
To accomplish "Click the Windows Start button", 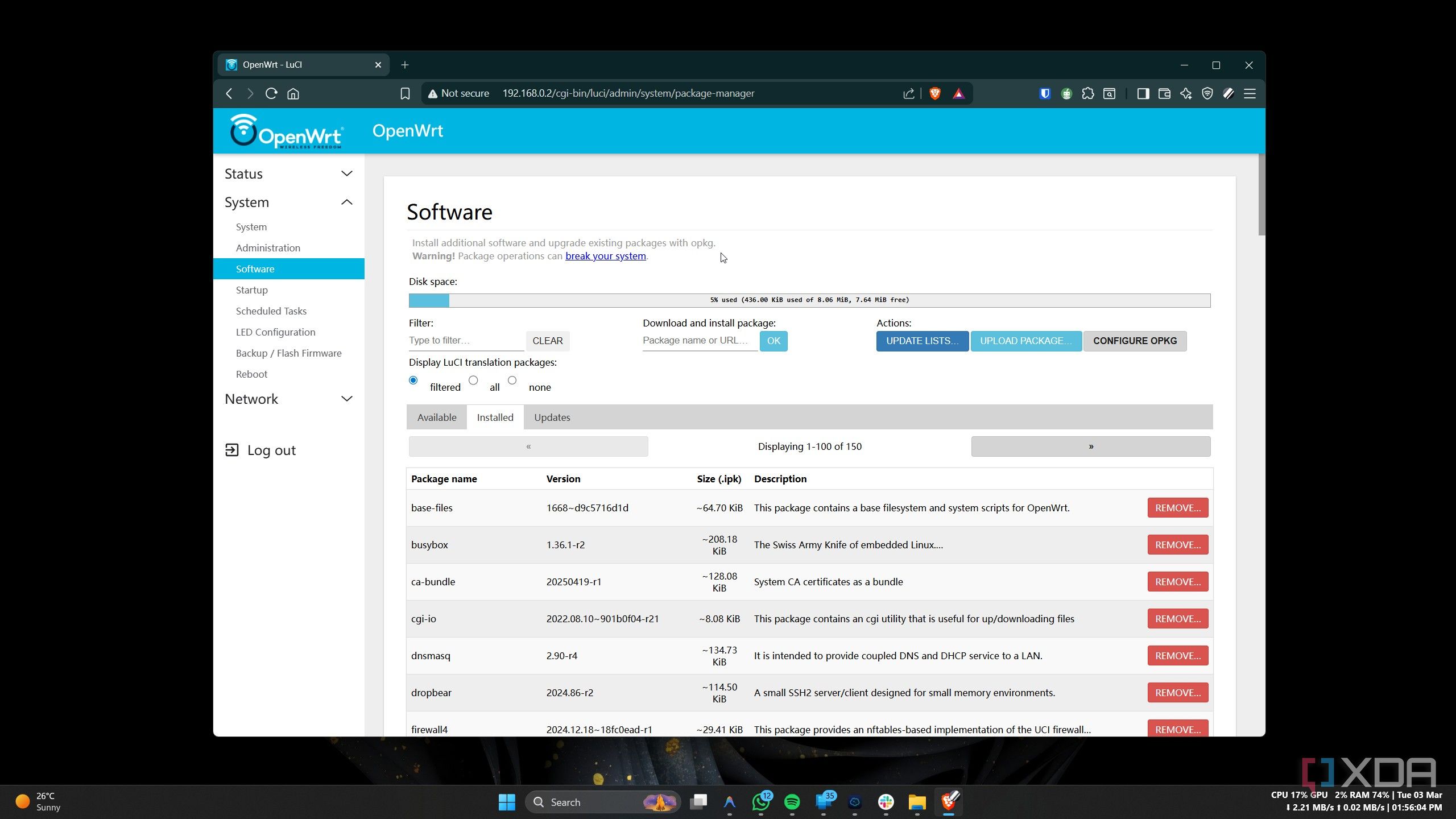I will coord(506,802).
